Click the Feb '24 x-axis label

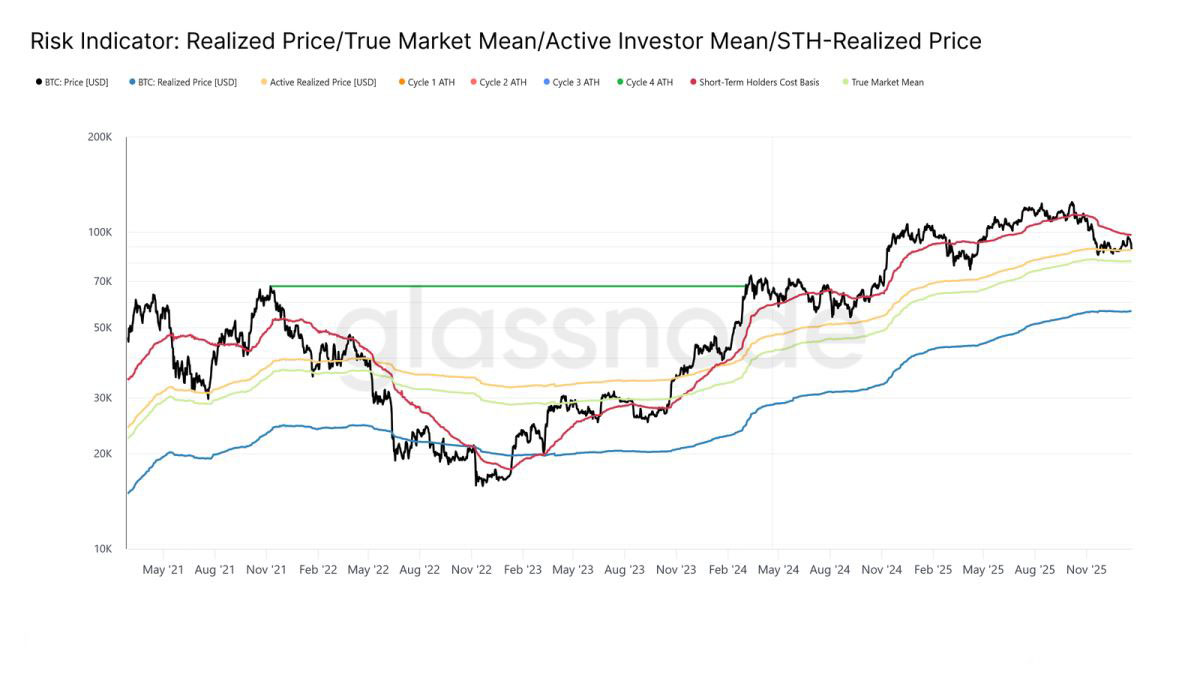coord(727,570)
